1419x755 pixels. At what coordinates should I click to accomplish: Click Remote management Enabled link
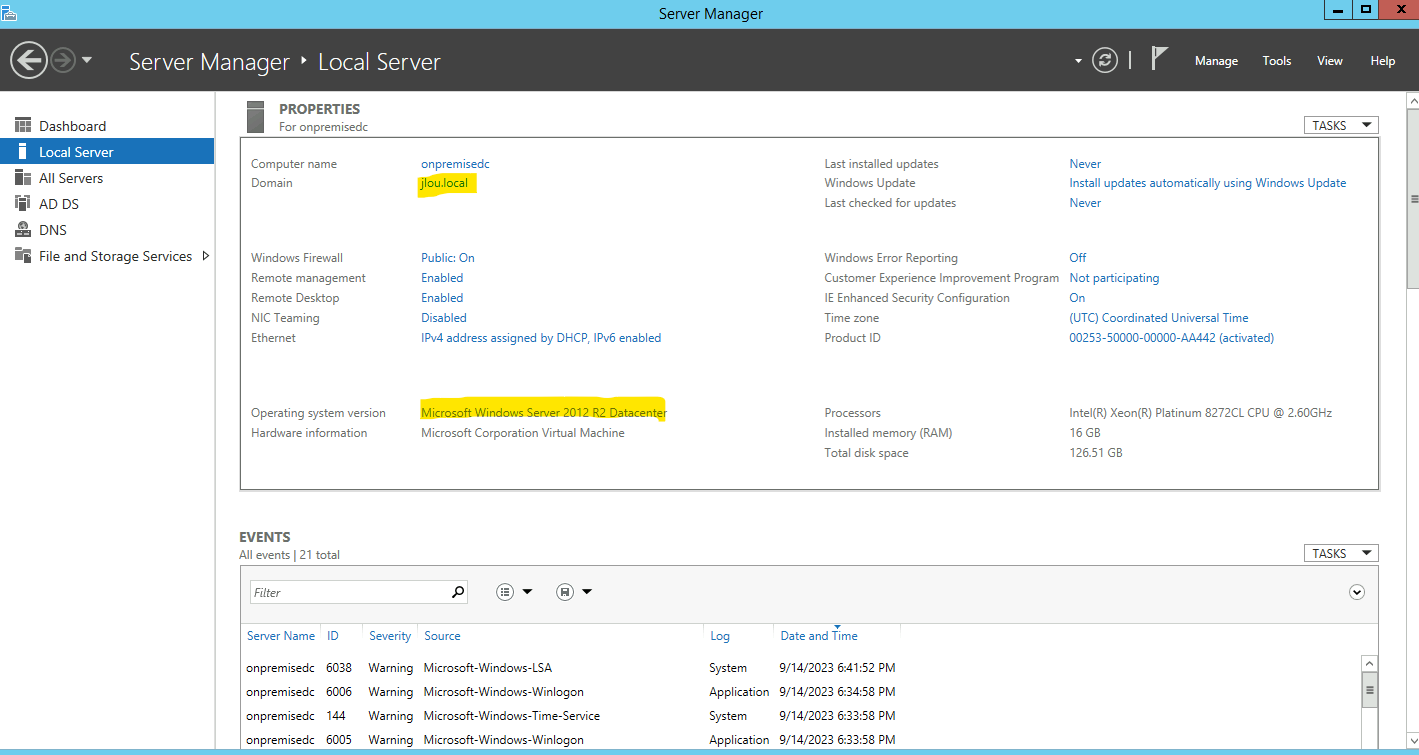point(442,278)
